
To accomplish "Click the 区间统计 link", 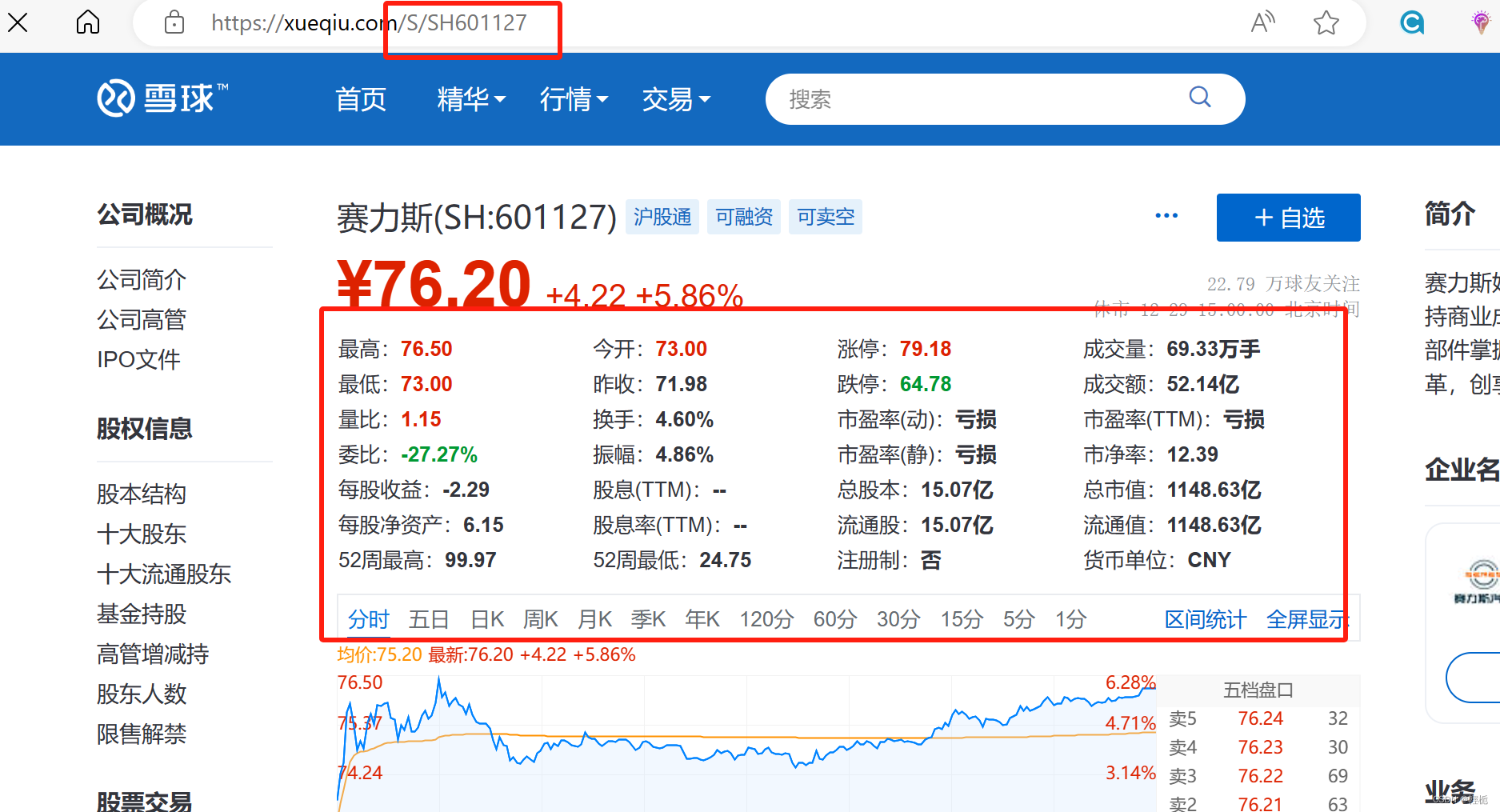I will (x=1206, y=619).
